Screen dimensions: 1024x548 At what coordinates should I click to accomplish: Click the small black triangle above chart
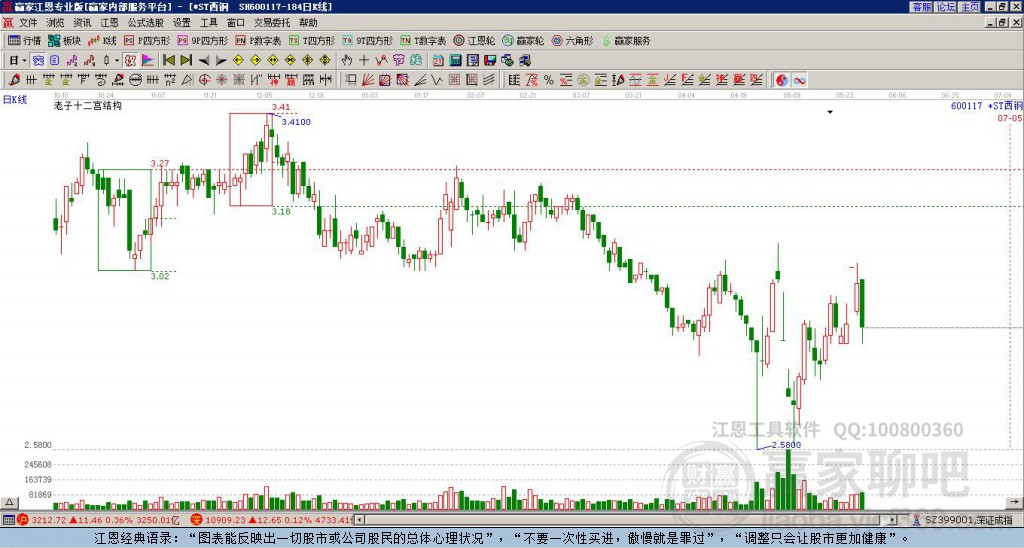[830, 112]
